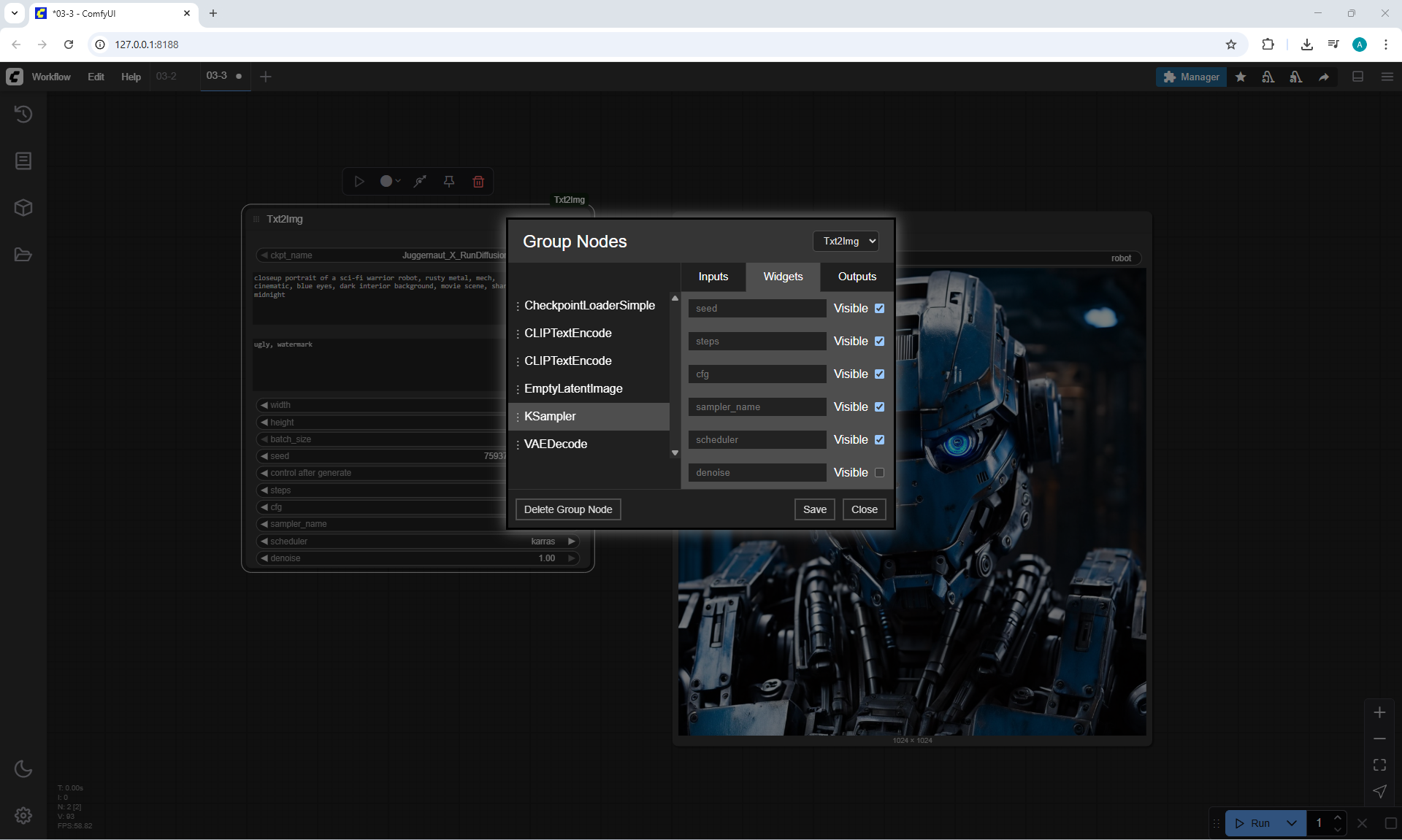
Task: Click the fit view icon
Action: point(1379,765)
